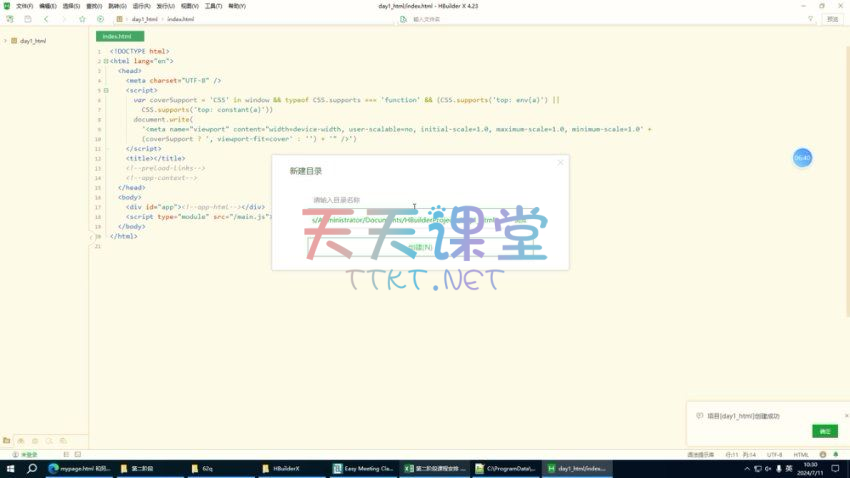The image size is (850, 478).
Task: Click the back navigation arrow in toolbar
Action: (46, 19)
